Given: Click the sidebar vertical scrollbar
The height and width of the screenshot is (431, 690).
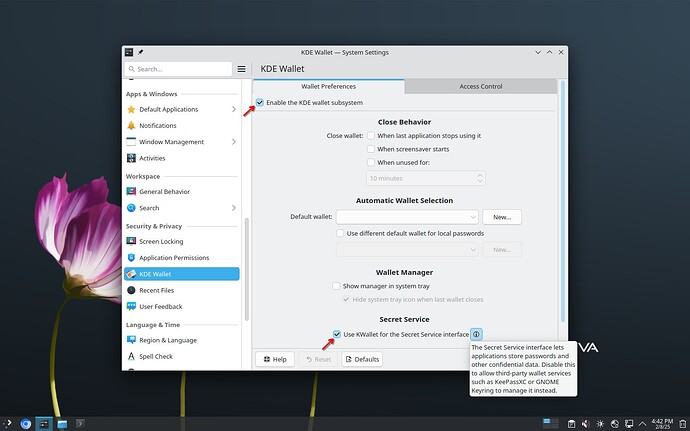Looking at the screenshot, I should pyautogui.click(x=246, y=269).
